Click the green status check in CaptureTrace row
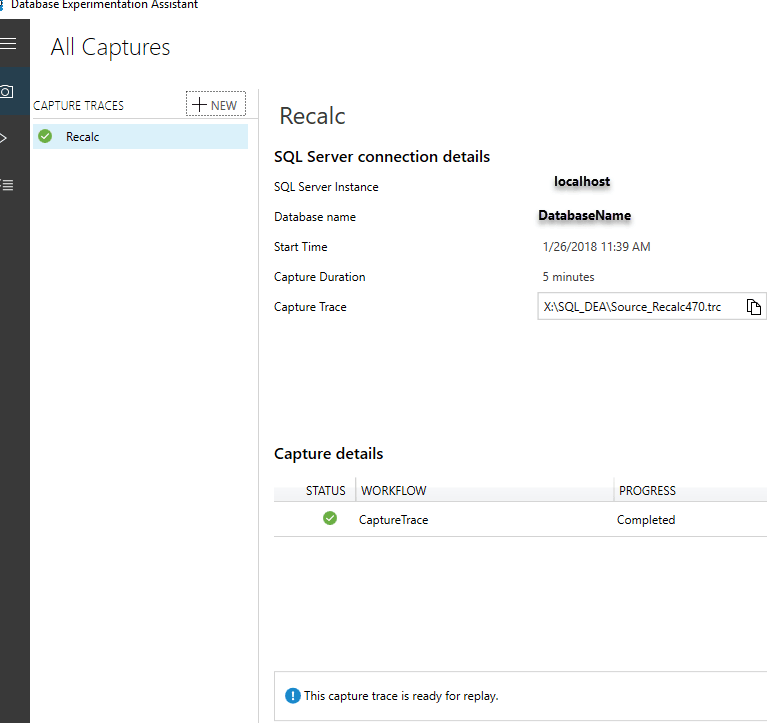This screenshot has width=767, height=723. [x=330, y=519]
